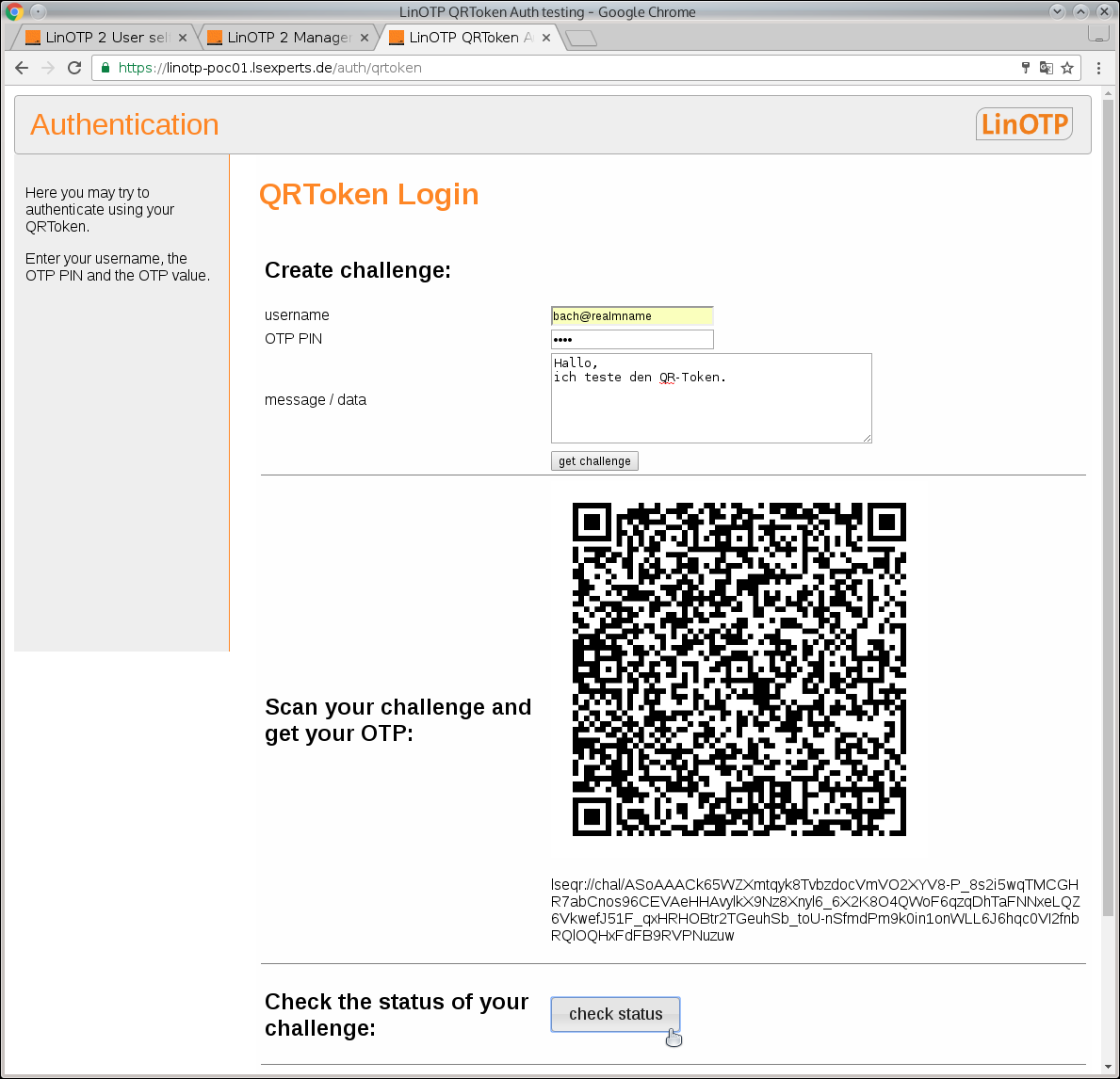This screenshot has height=1079, width=1120.
Task: Click the browser back arrow
Action: 22,68
